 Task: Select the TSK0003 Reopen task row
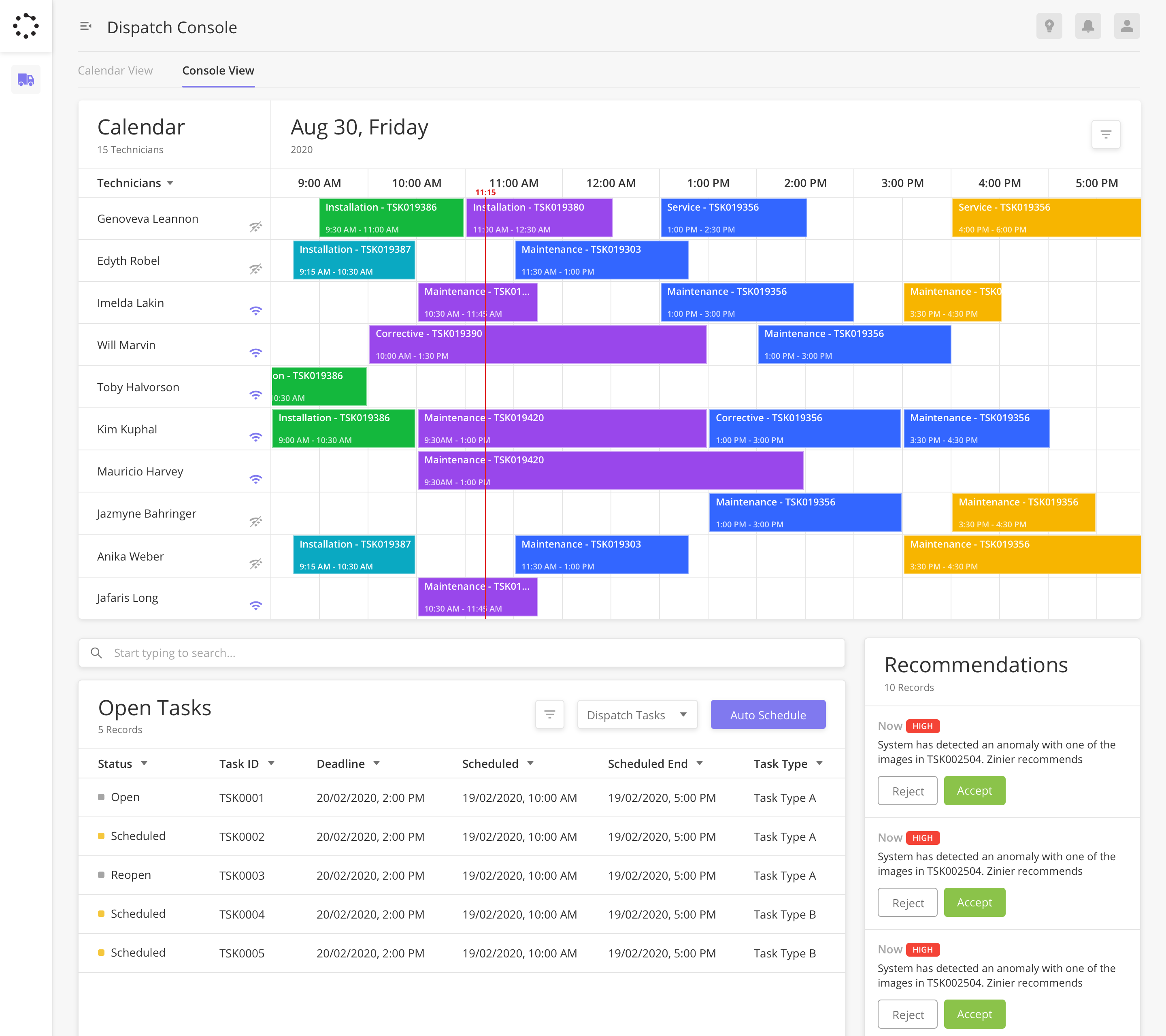[462, 875]
